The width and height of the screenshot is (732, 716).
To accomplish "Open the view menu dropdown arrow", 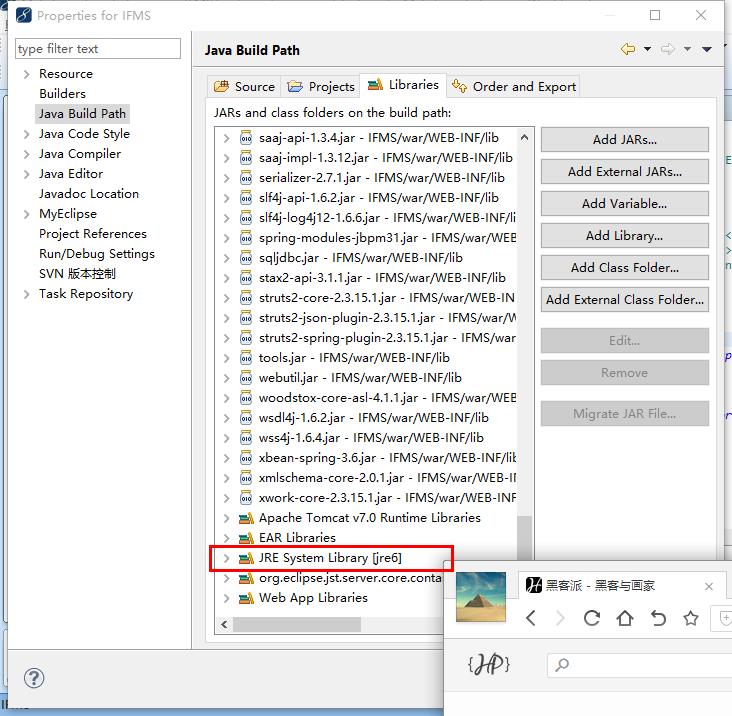I will [x=707, y=49].
